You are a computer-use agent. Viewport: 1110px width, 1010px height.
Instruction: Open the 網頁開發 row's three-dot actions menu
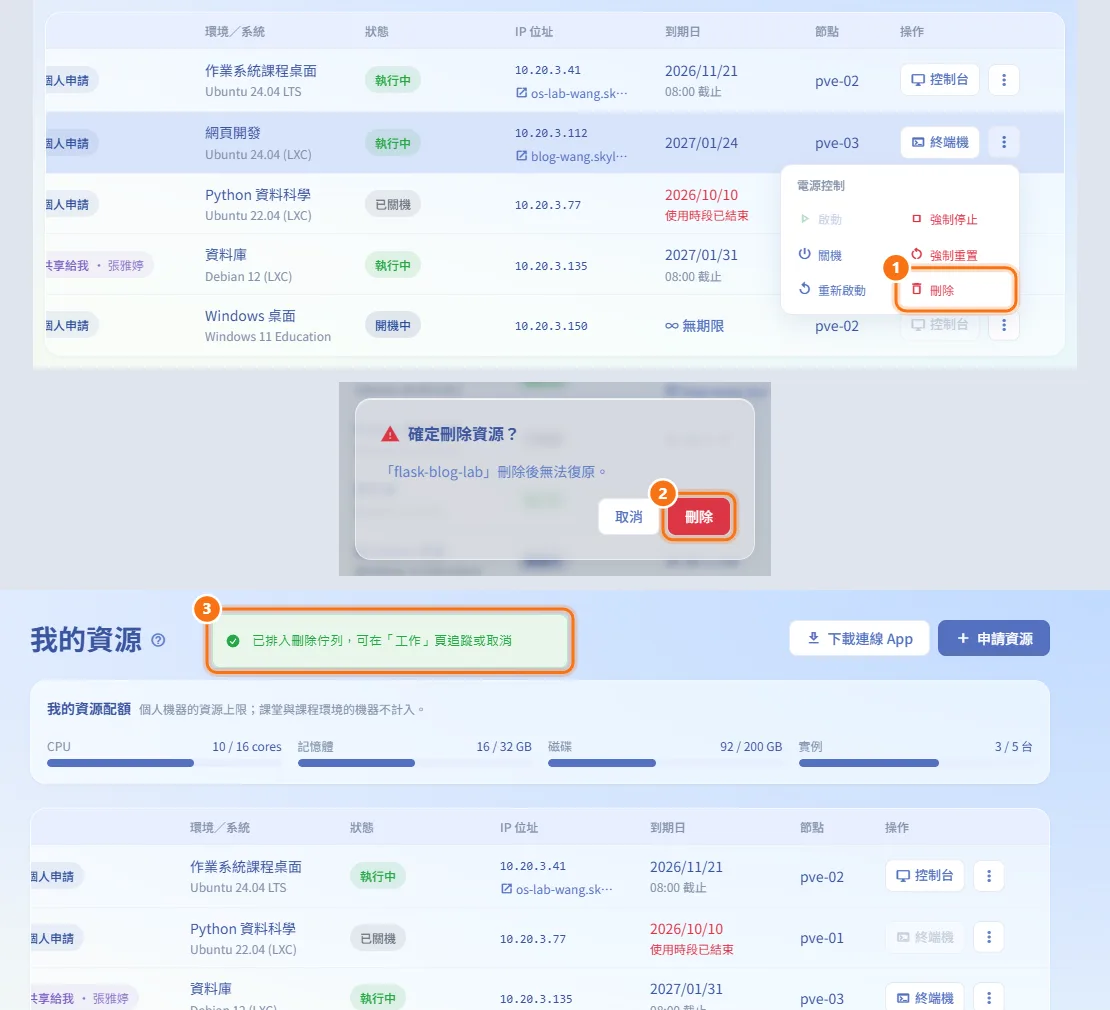pos(1003,142)
